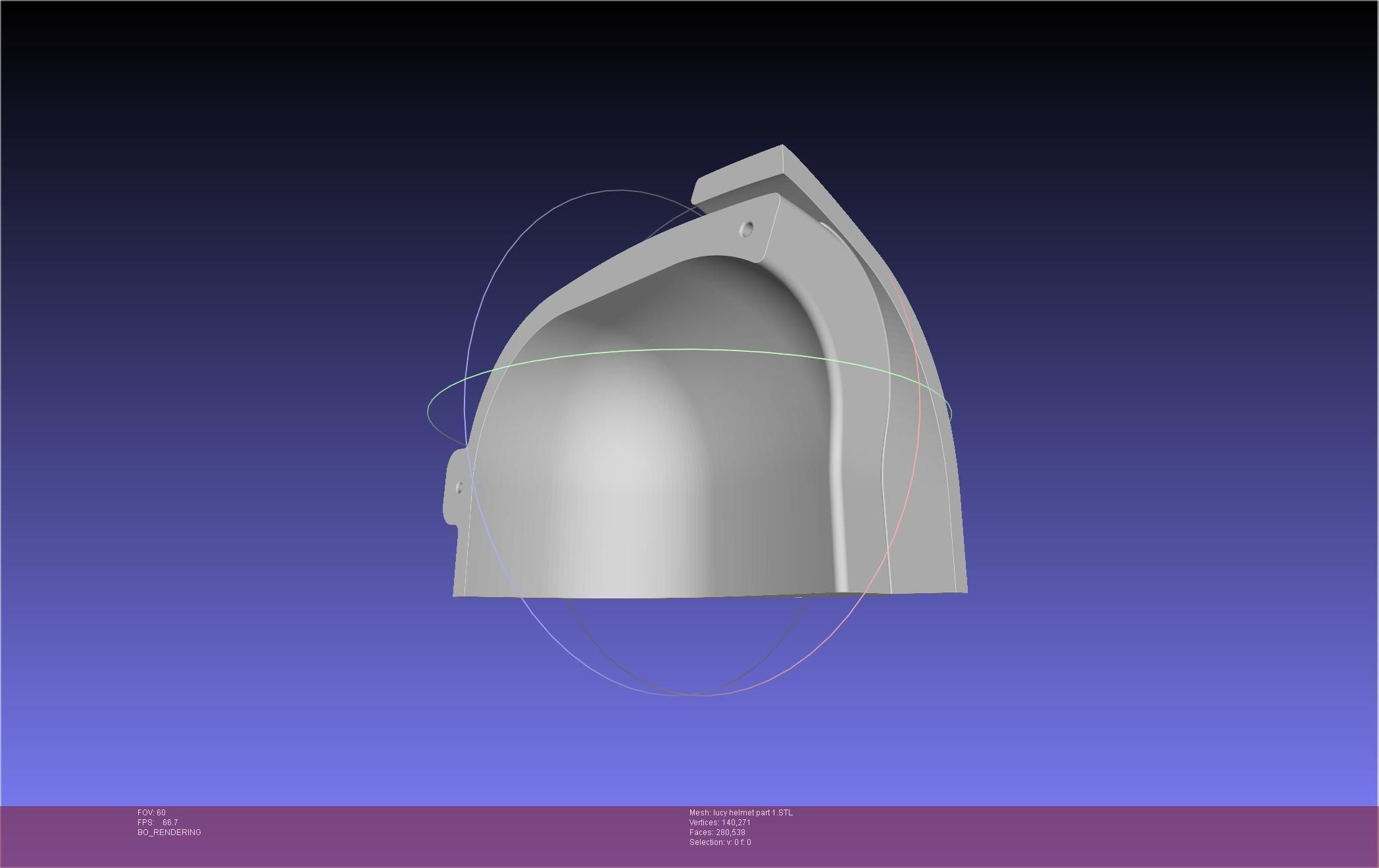Click the 'Vertices: 140,271' info line
Screen dimensions: 1379x868
pos(720,823)
